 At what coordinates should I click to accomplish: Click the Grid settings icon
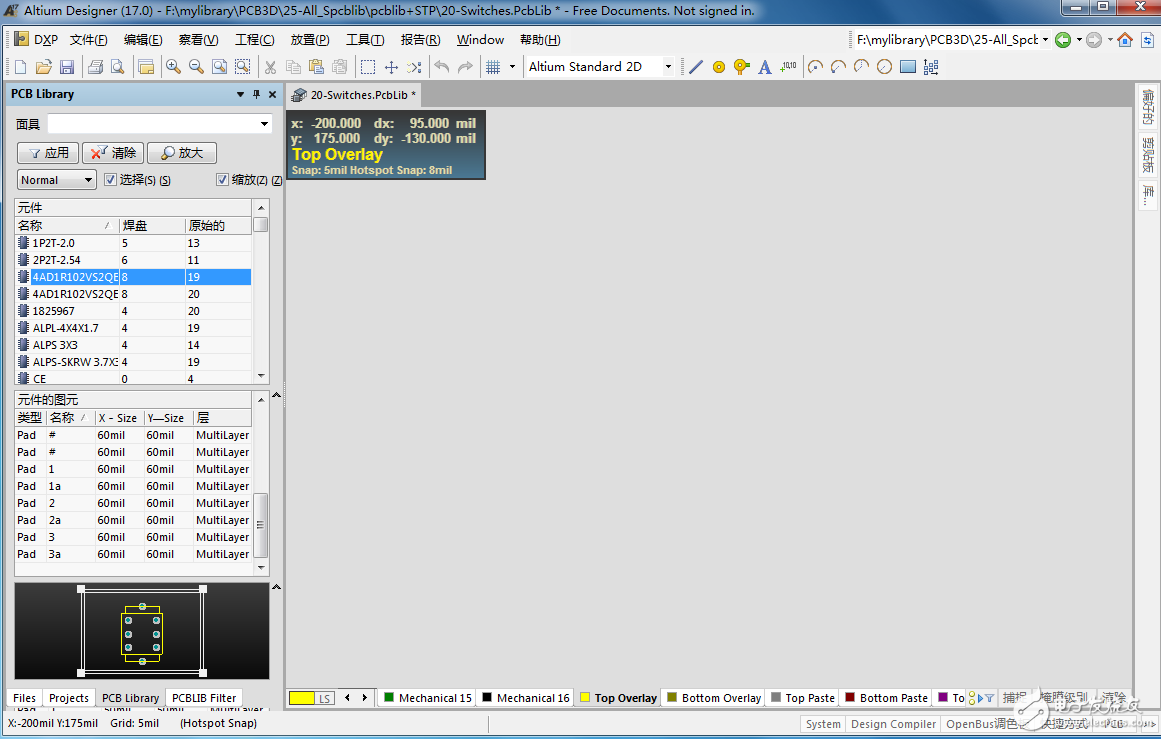[493, 67]
